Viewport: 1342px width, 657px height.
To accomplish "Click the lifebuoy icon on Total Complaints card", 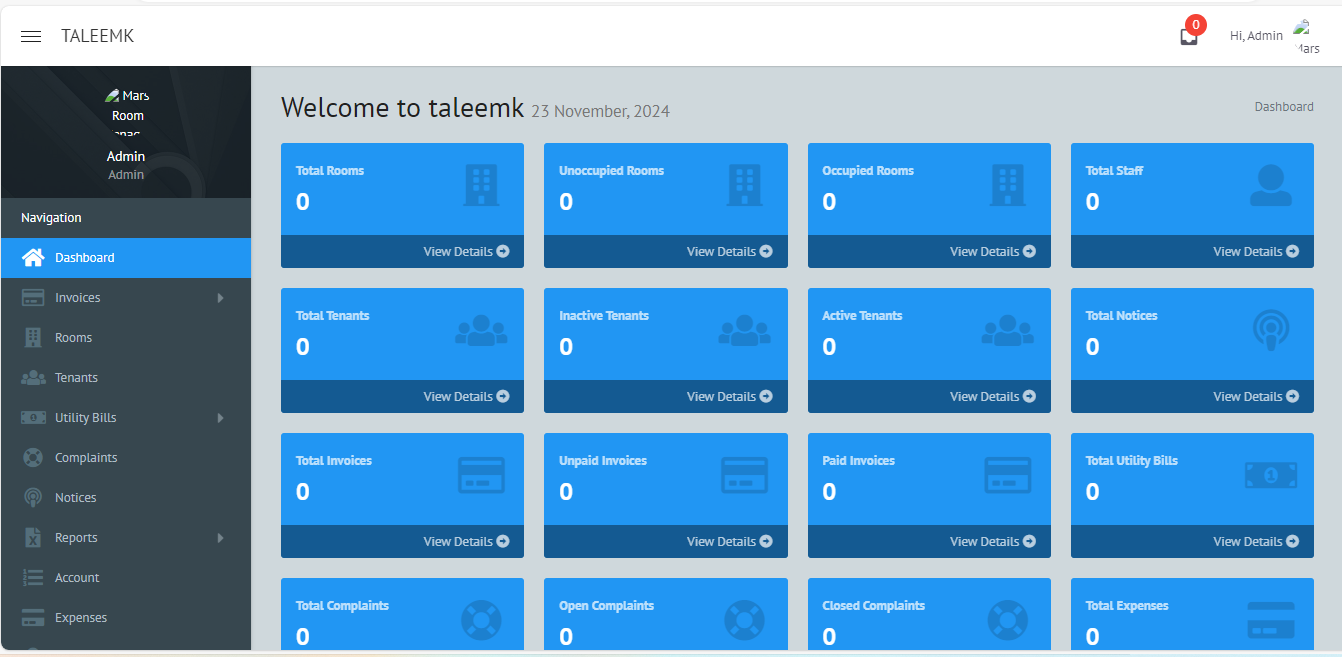I will pyautogui.click(x=481, y=620).
